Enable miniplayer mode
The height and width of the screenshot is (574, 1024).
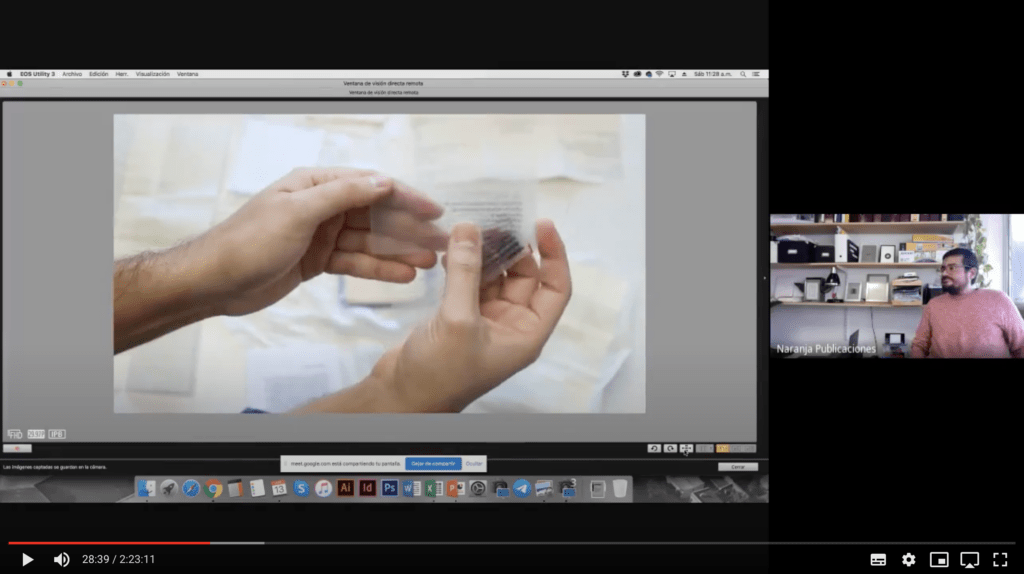[x=939, y=560]
